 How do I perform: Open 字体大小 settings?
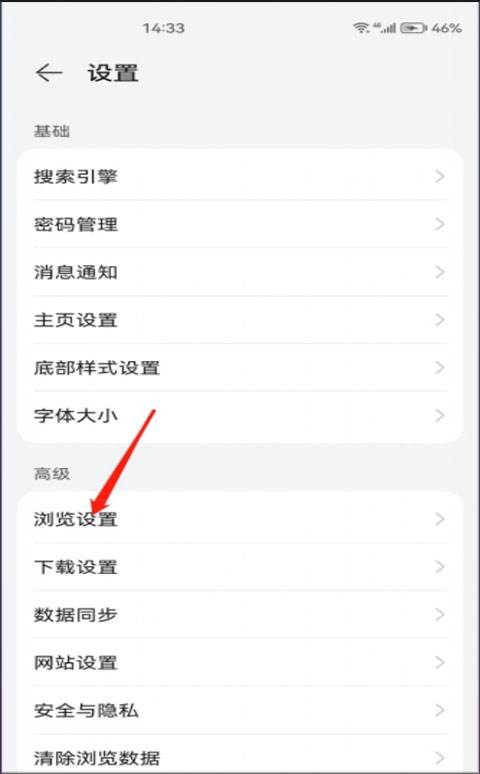tap(240, 416)
